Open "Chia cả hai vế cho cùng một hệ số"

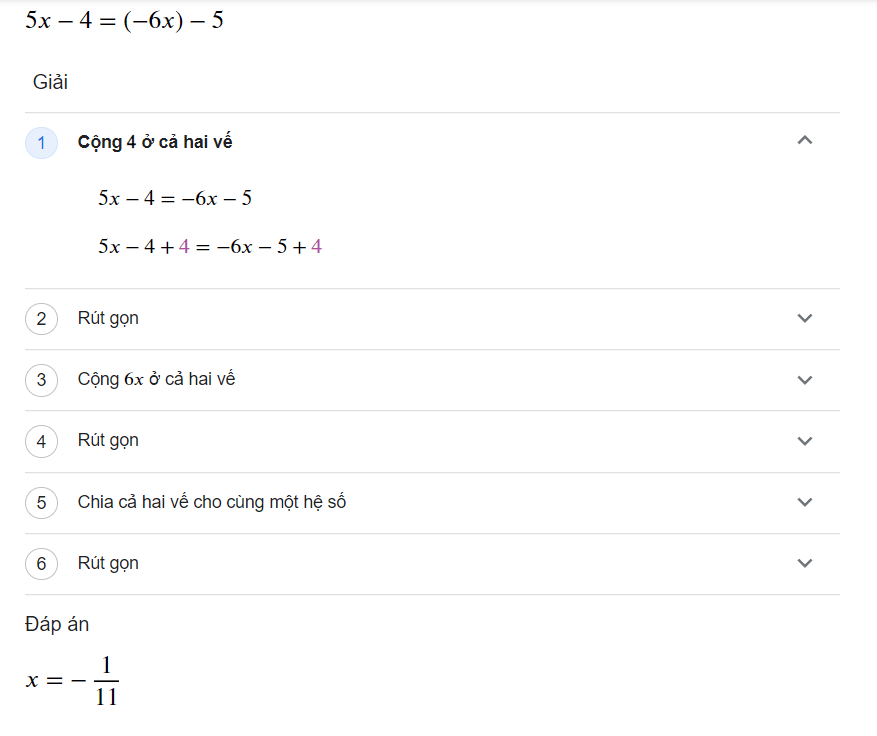211,502
